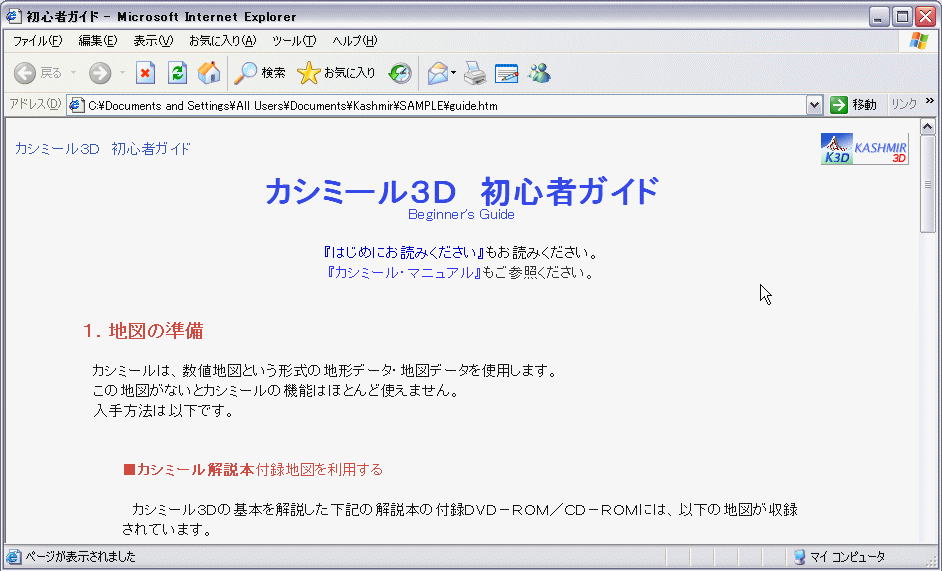Click the マイ コンピュータ zone icon in status bar

pos(799,557)
